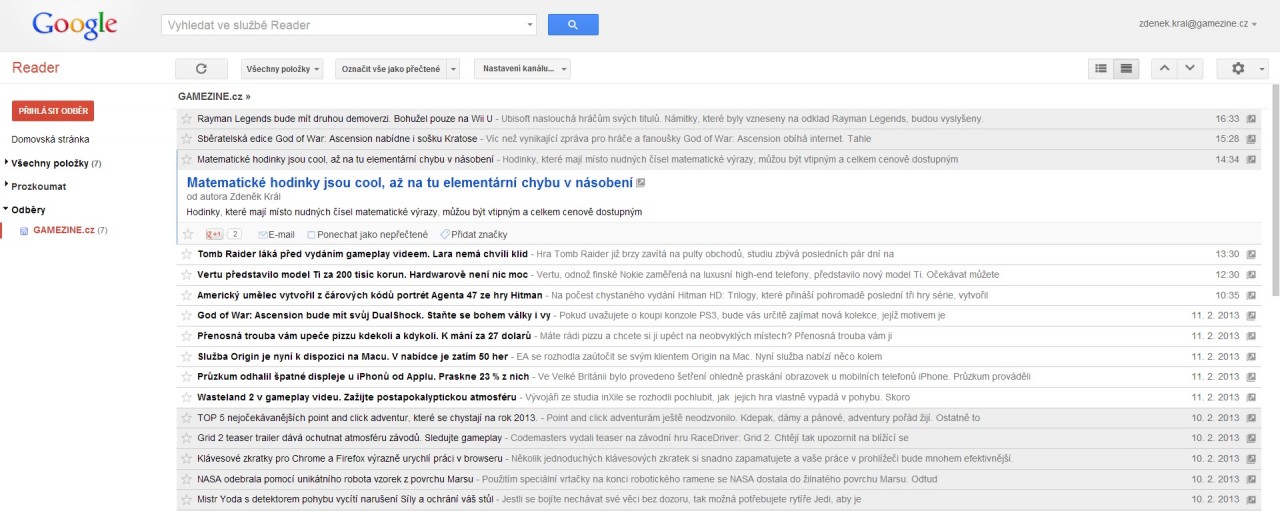The image size is (1280, 511).
Task: Open the settings gear menu
Action: click(x=1242, y=68)
